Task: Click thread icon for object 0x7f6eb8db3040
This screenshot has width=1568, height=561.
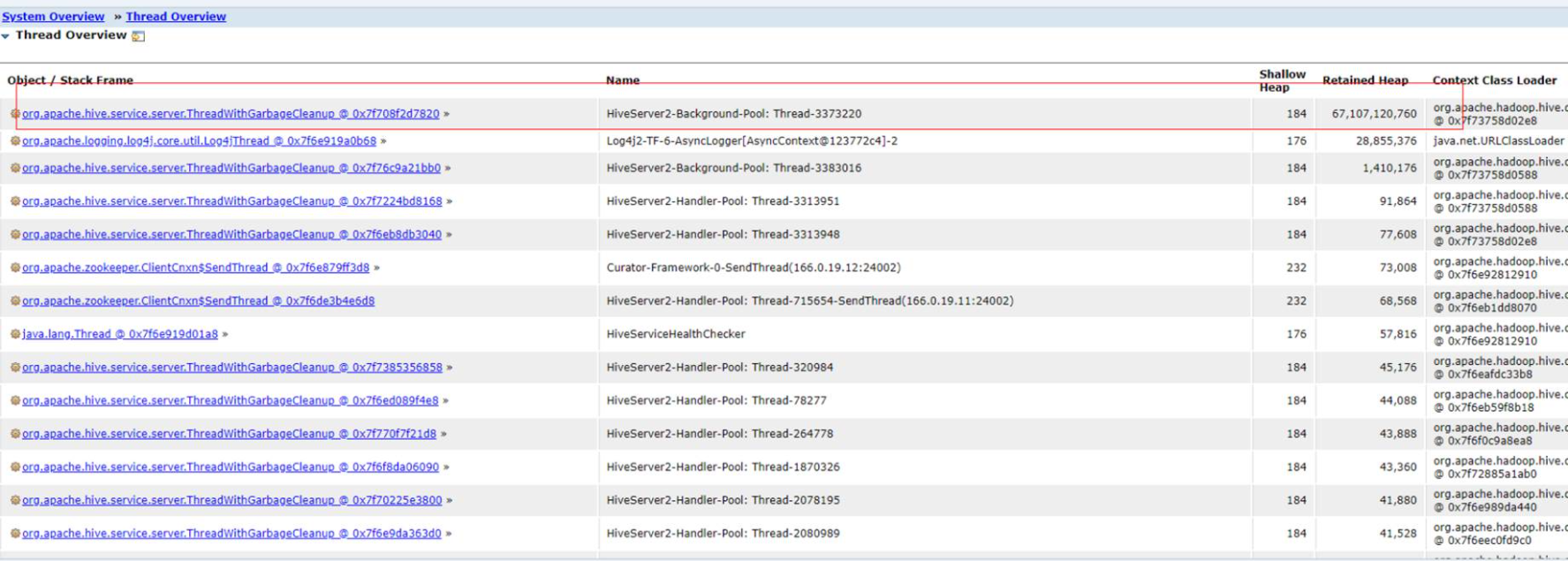Action: [x=15, y=234]
